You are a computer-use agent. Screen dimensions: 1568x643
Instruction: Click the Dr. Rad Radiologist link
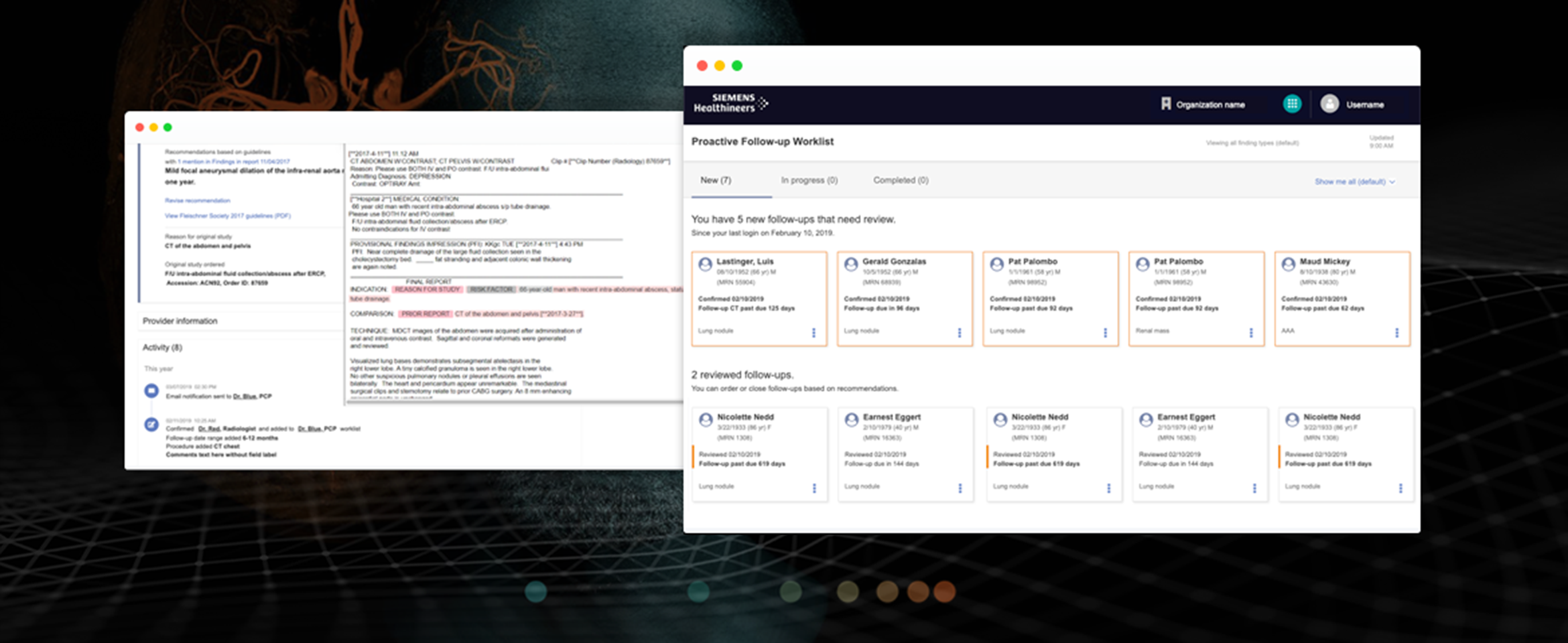pyautogui.click(x=228, y=429)
